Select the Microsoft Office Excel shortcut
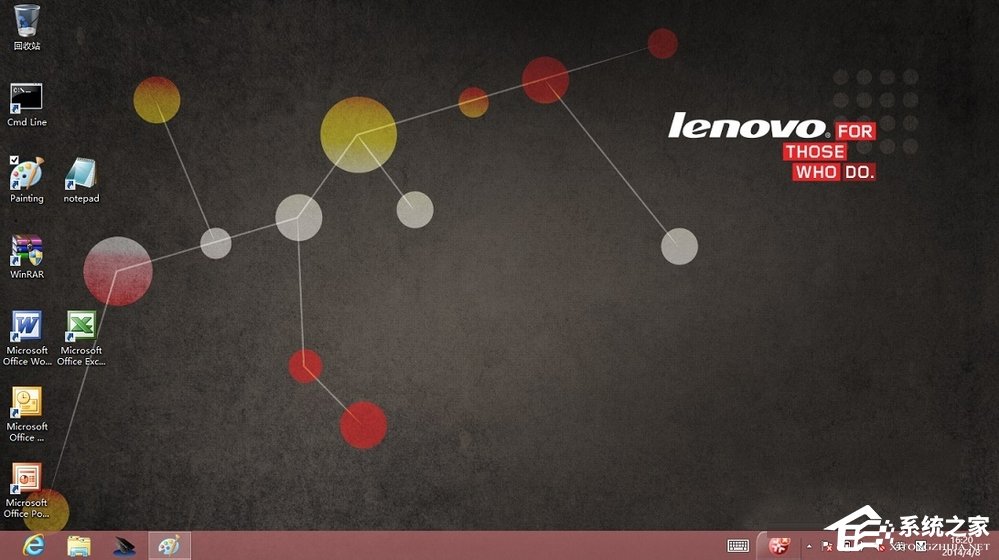 pos(81,338)
